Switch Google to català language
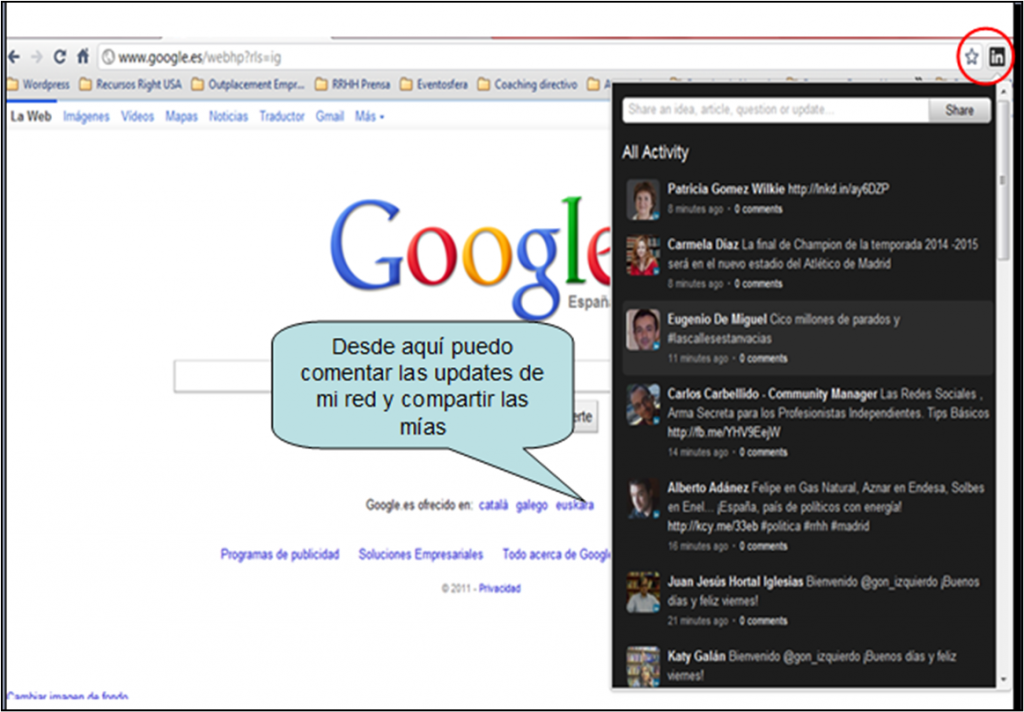The width and height of the screenshot is (1024, 712). pyautogui.click(x=493, y=505)
